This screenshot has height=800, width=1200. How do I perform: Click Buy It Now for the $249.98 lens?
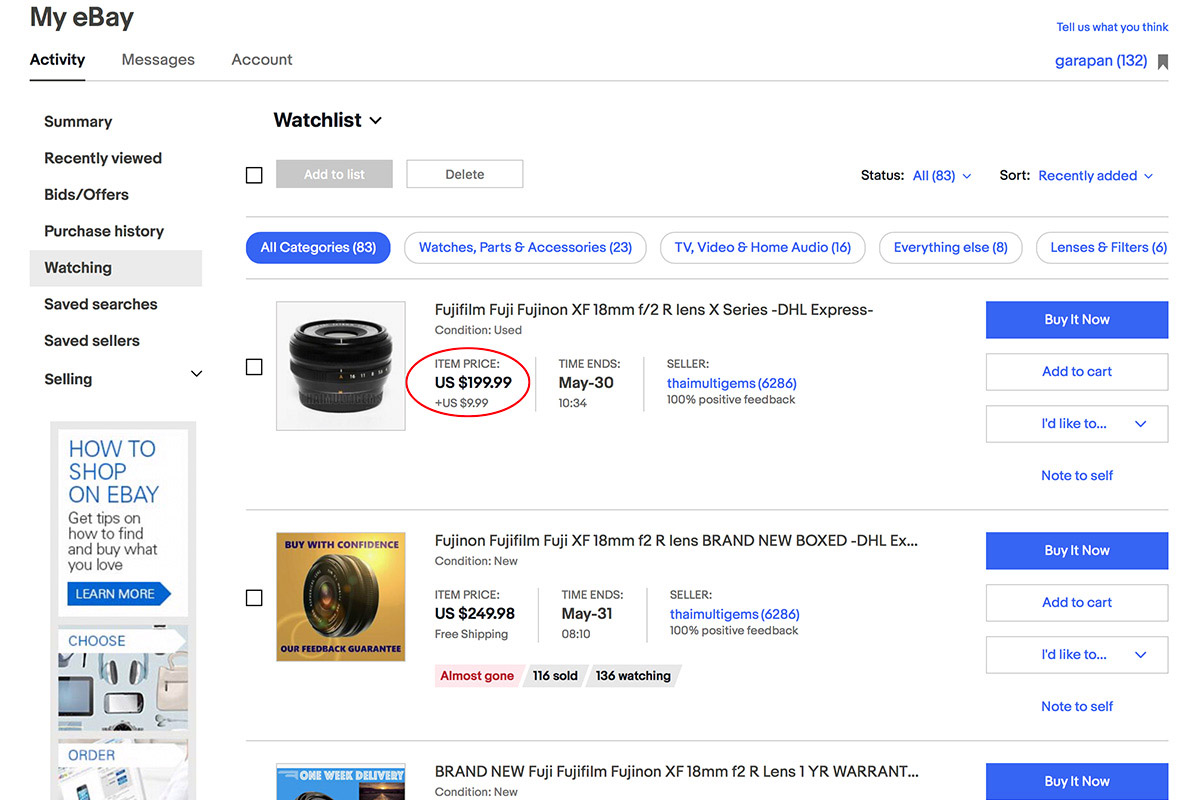(1077, 551)
